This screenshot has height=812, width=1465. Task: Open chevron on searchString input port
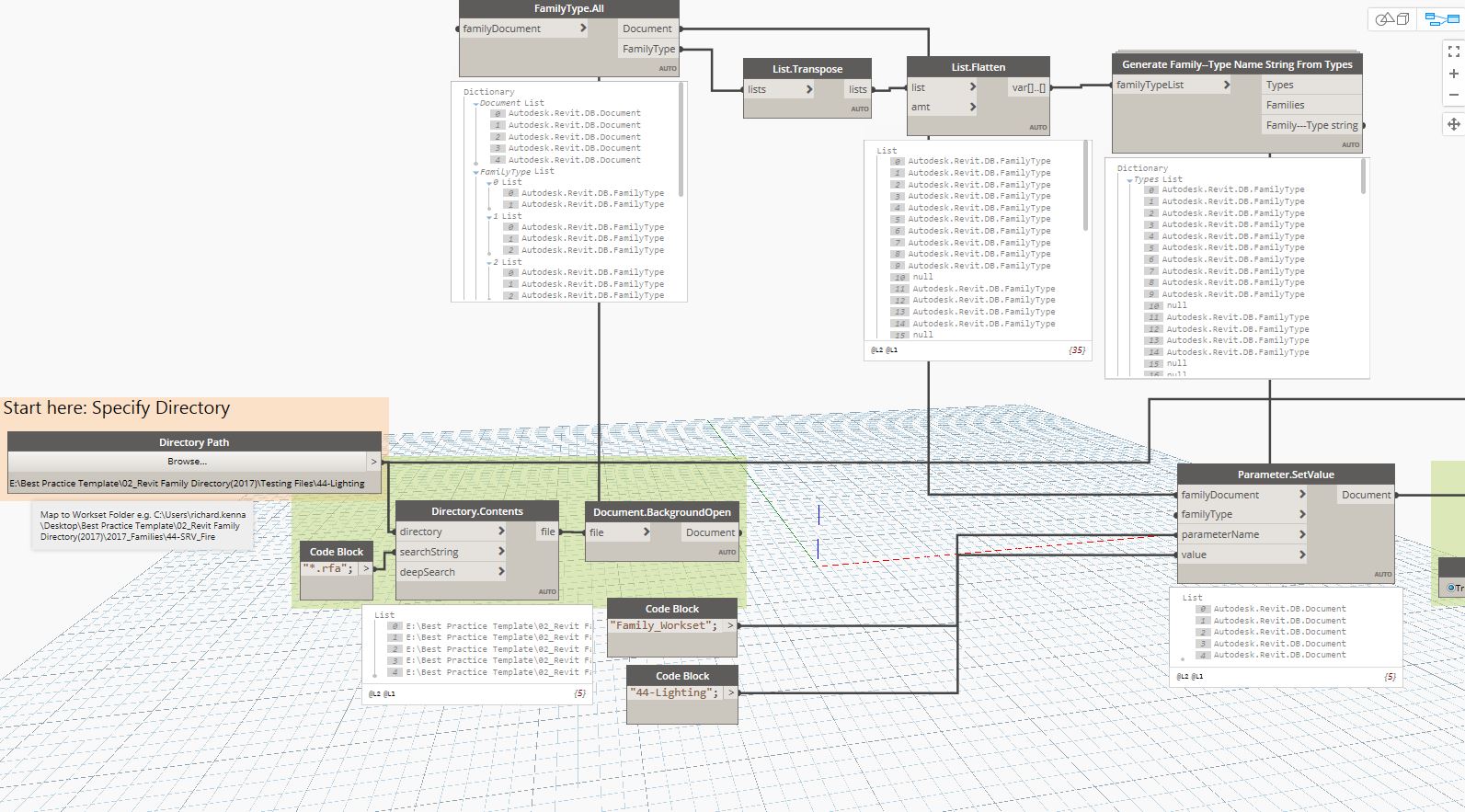[x=501, y=552]
